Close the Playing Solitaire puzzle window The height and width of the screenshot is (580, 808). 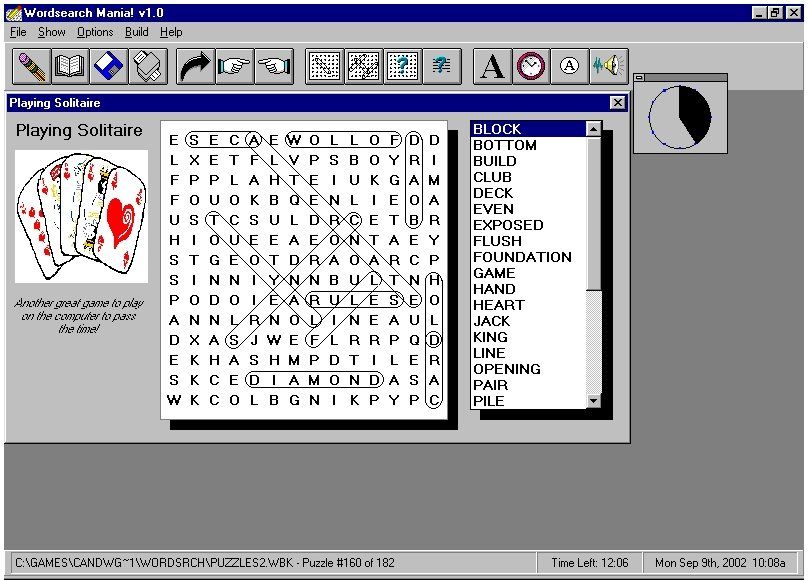617,103
